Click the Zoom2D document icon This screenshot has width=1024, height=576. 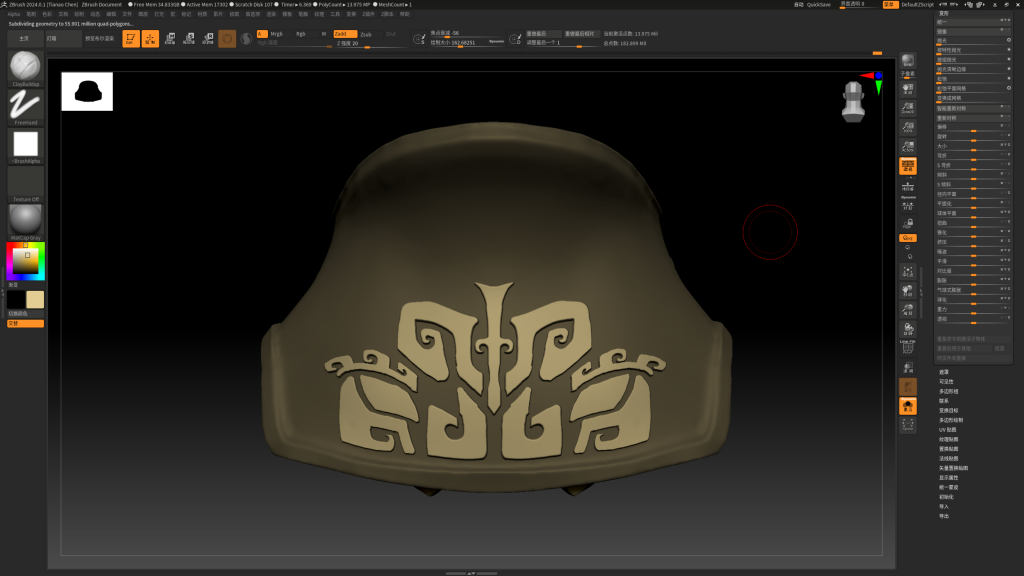[x=908, y=108]
